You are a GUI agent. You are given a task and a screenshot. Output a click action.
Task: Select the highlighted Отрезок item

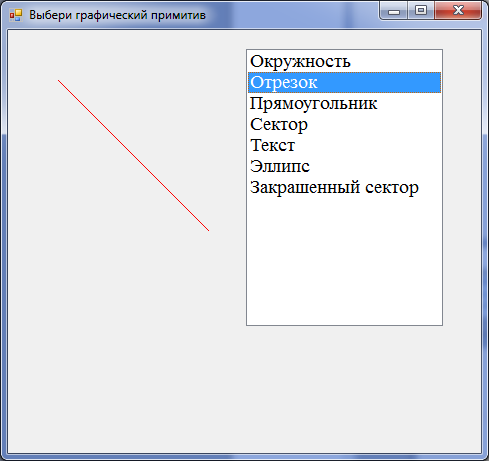point(344,82)
